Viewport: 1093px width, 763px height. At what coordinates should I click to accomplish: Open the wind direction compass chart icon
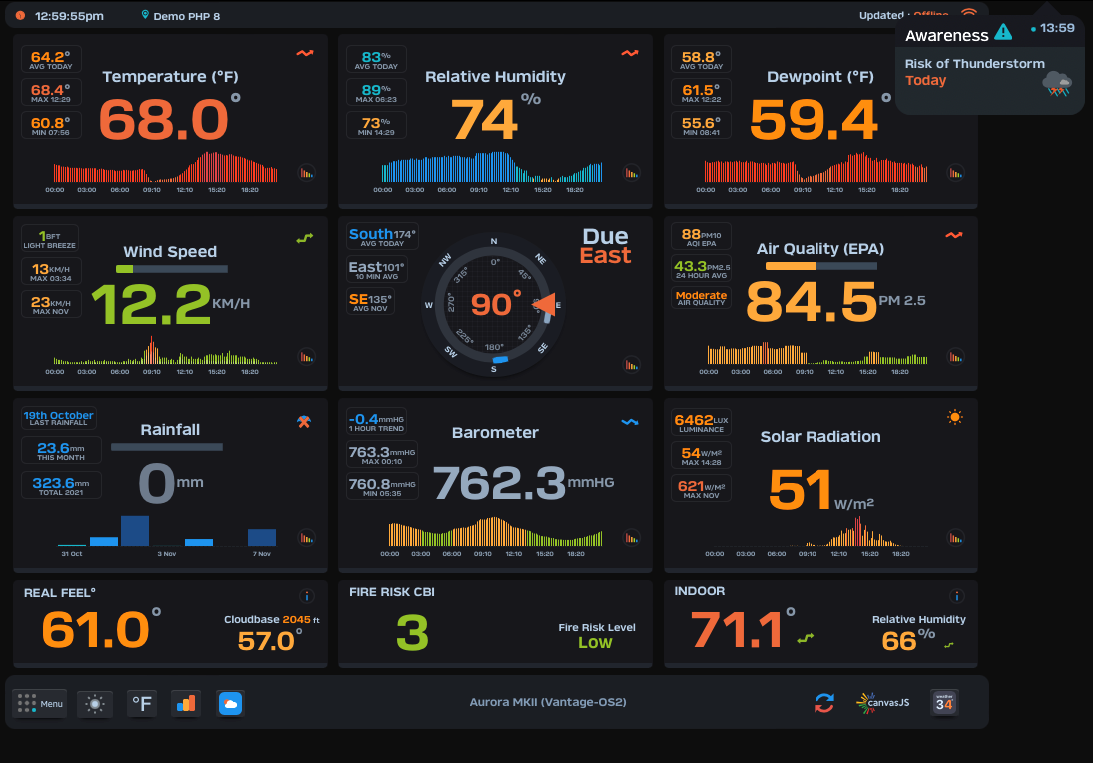[x=632, y=364]
